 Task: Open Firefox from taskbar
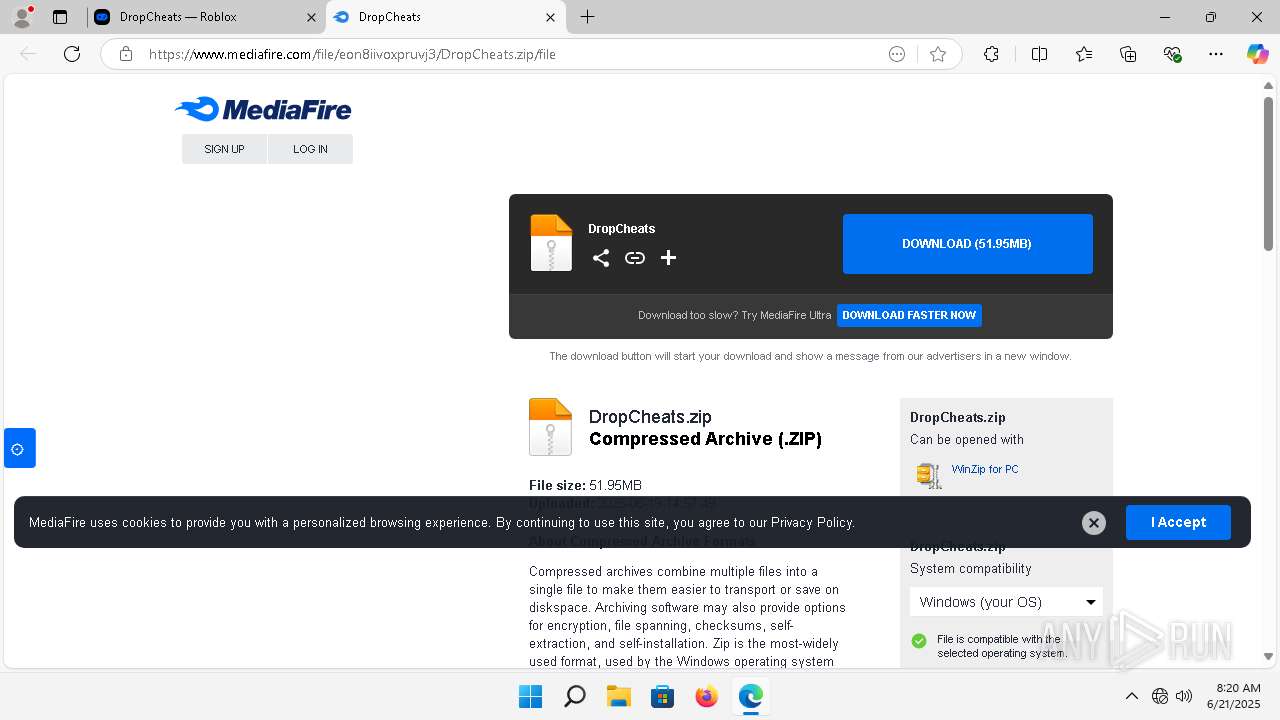[x=706, y=696]
